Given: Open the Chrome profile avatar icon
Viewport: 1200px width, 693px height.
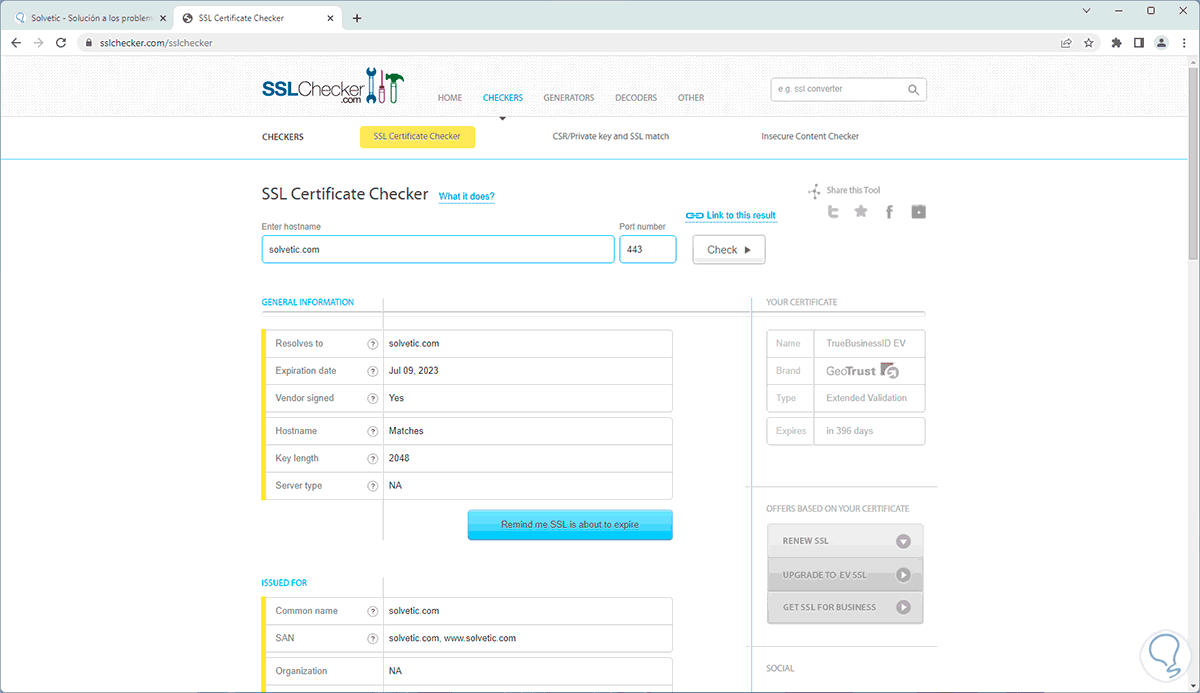Looking at the screenshot, I should (1161, 43).
